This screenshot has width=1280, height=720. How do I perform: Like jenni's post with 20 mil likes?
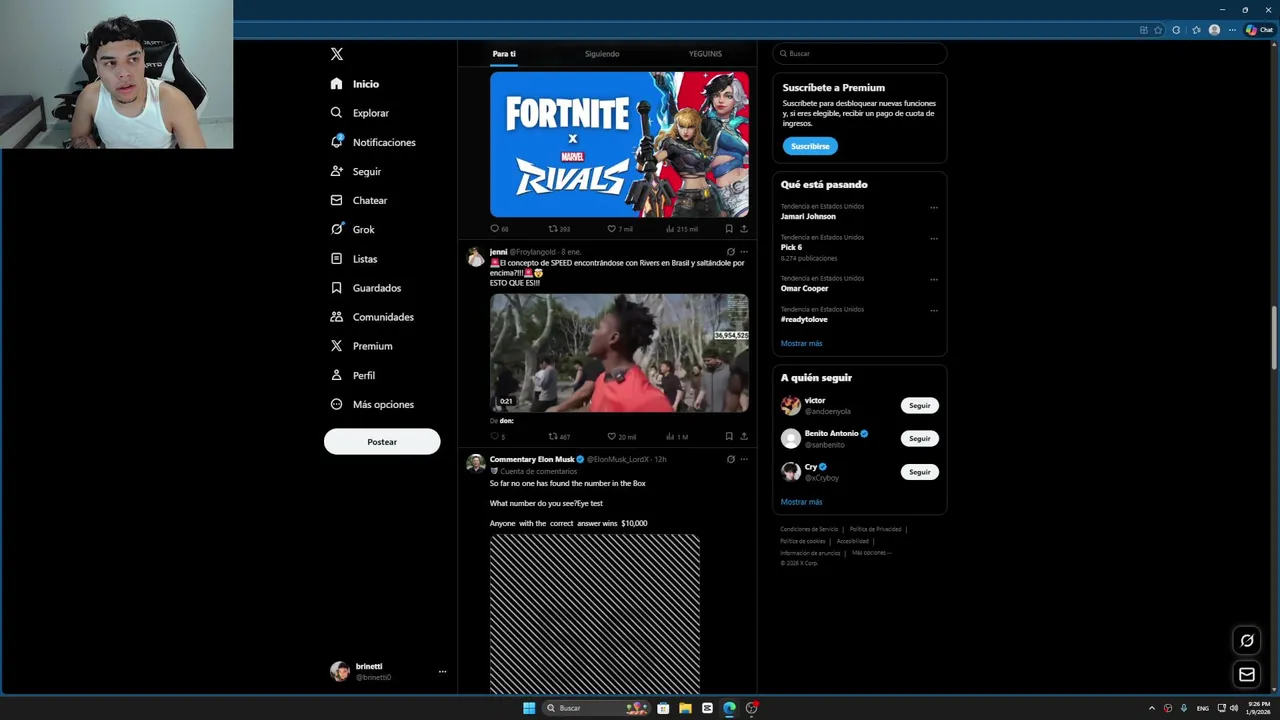point(621,437)
